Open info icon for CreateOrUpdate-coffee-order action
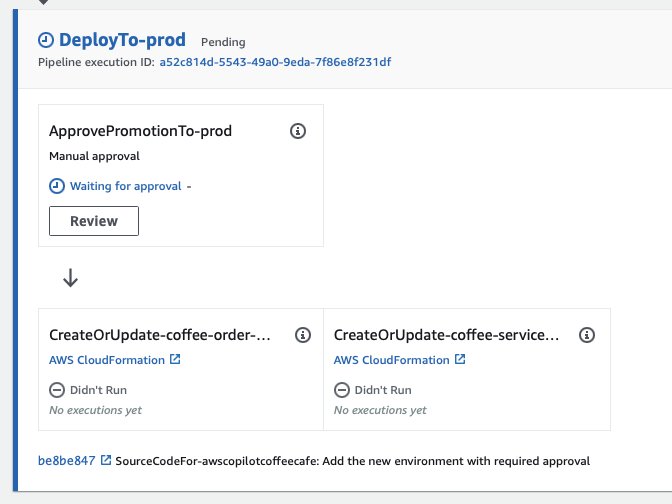Screen dimensions: 672x504 point(303,335)
